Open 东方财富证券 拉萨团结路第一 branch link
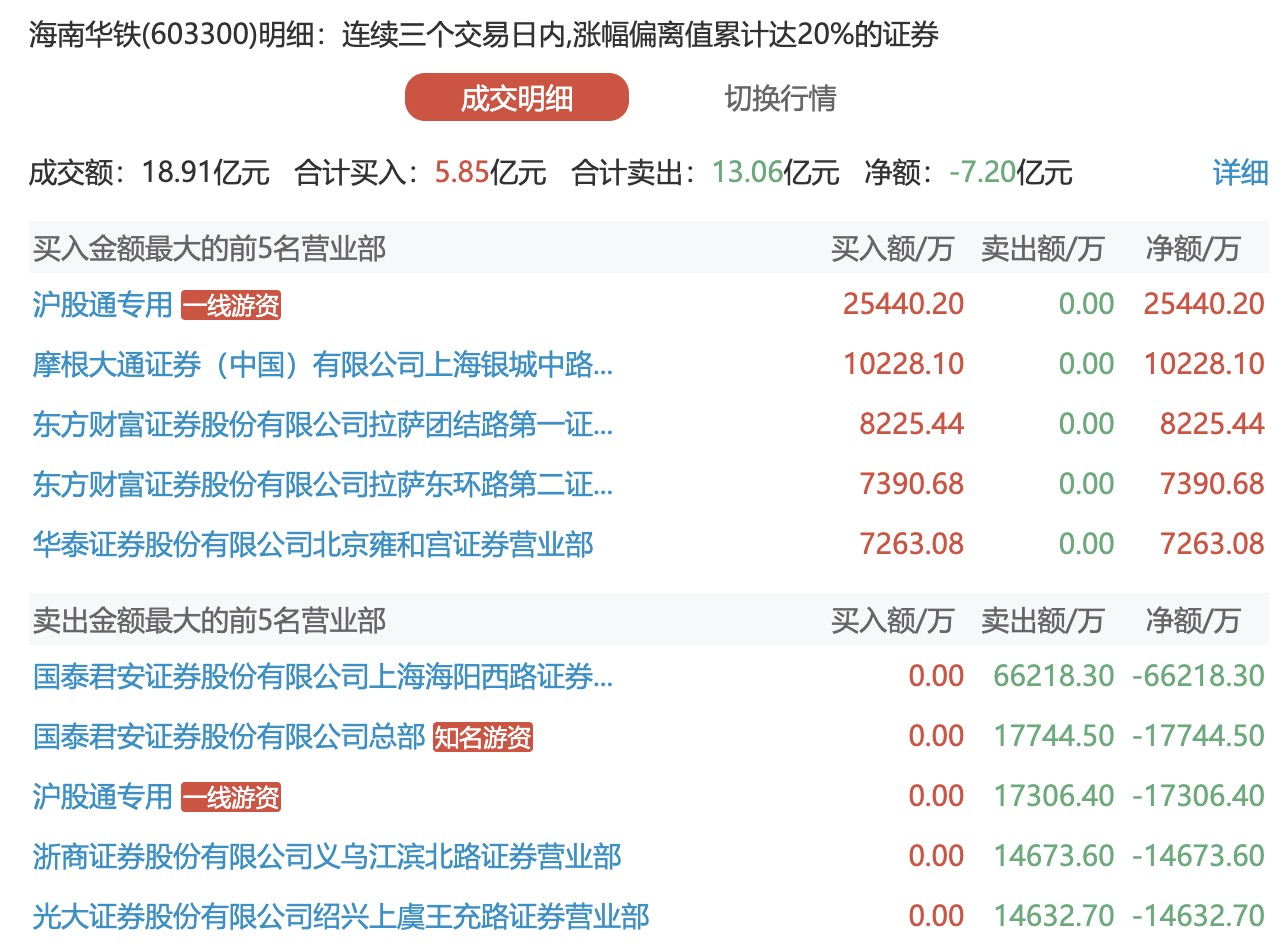This screenshot has width=1286, height=950. click(323, 424)
